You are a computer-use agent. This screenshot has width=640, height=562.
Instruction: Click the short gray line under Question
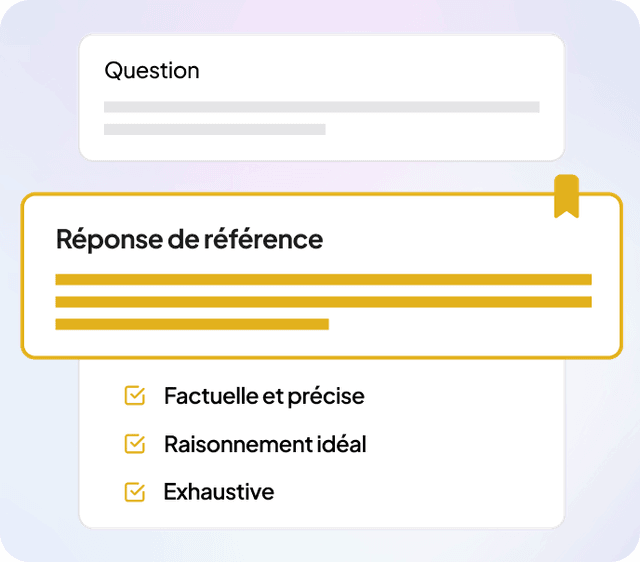[x=215, y=129]
